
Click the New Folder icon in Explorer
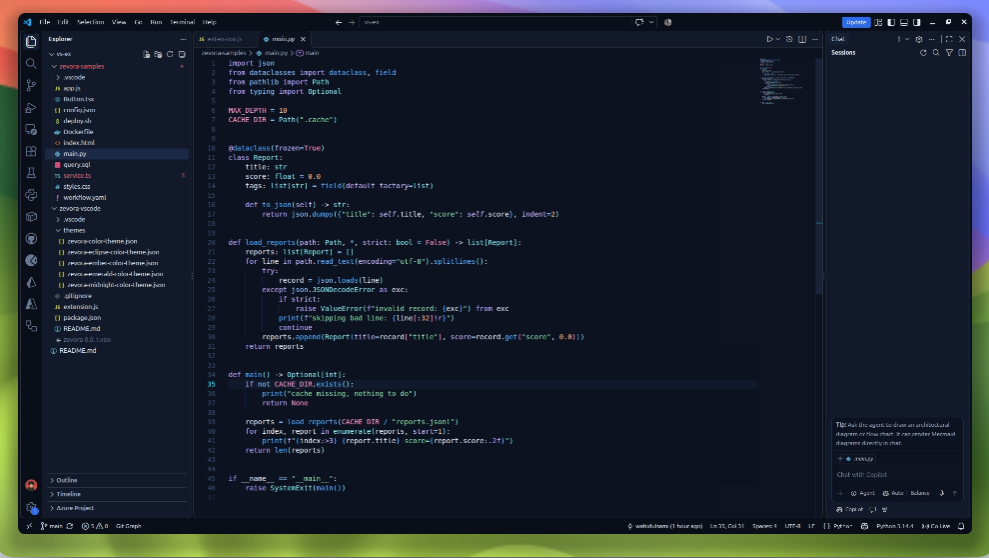click(x=158, y=54)
